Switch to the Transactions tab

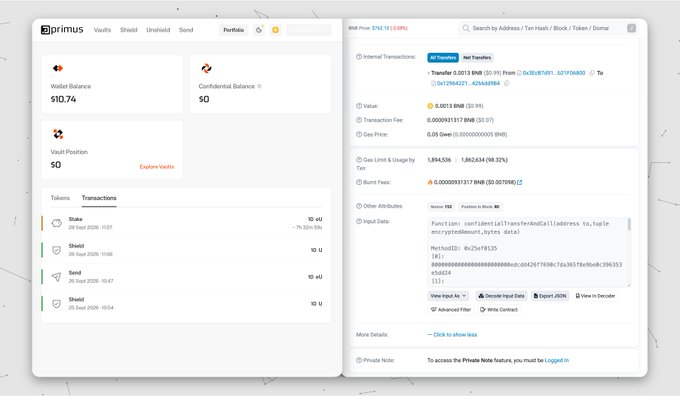pyautogui.click(x=99, y=198)
